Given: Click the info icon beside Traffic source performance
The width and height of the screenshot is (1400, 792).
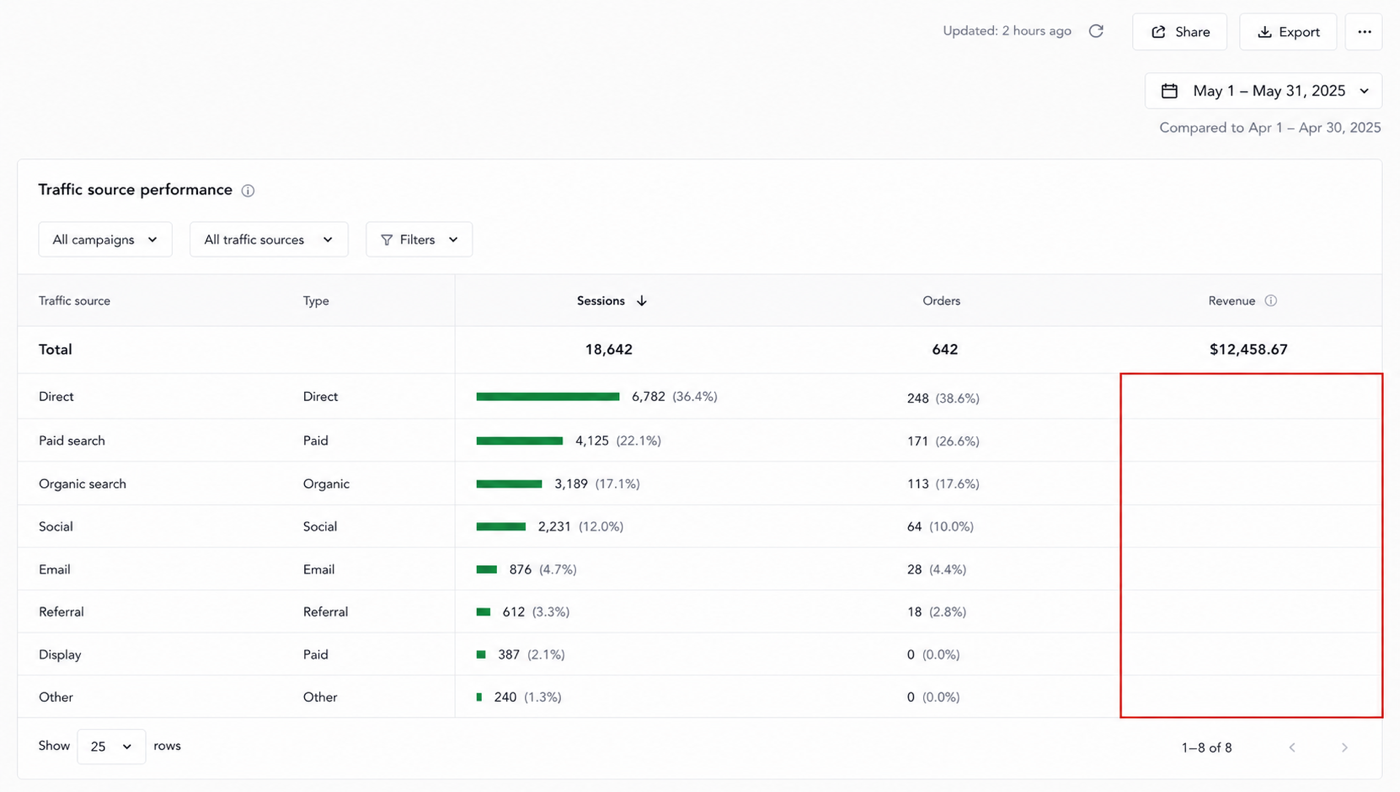Looking at the screenshot, I should click(248, 190).
